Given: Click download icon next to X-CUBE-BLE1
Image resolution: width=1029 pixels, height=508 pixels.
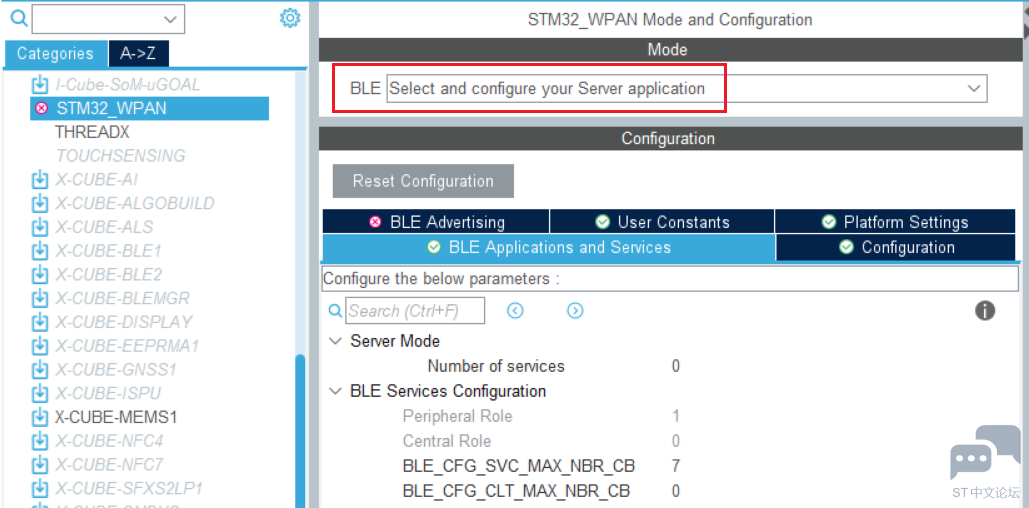Looking at the screenshot, I should [x=41, y=251].
